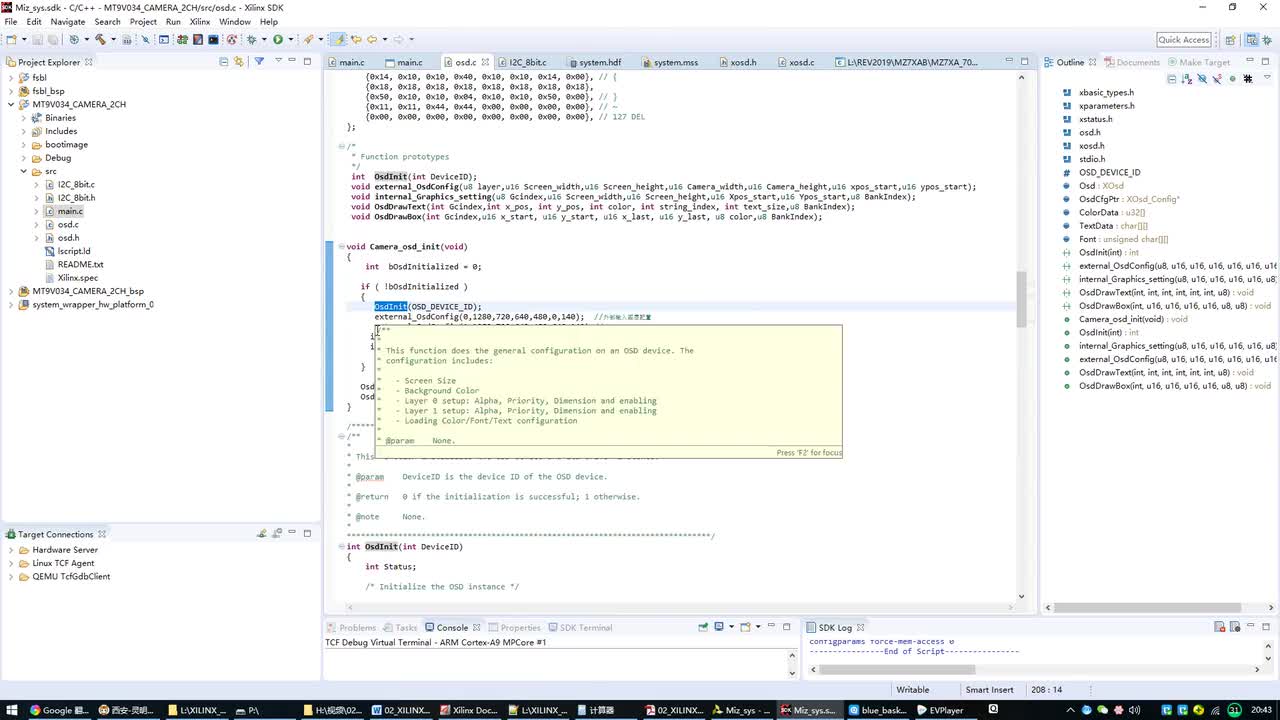Click the Back navigation arrow in toolbar
1280x720 pixels.
click(x=372, y=40)
